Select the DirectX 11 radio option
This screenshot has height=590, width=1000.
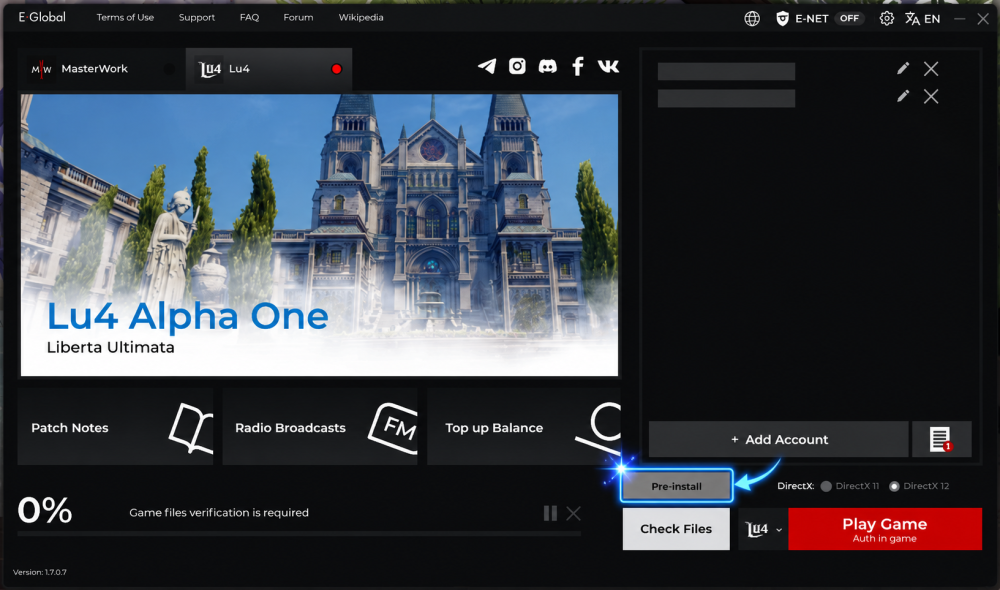coord(826,486)
